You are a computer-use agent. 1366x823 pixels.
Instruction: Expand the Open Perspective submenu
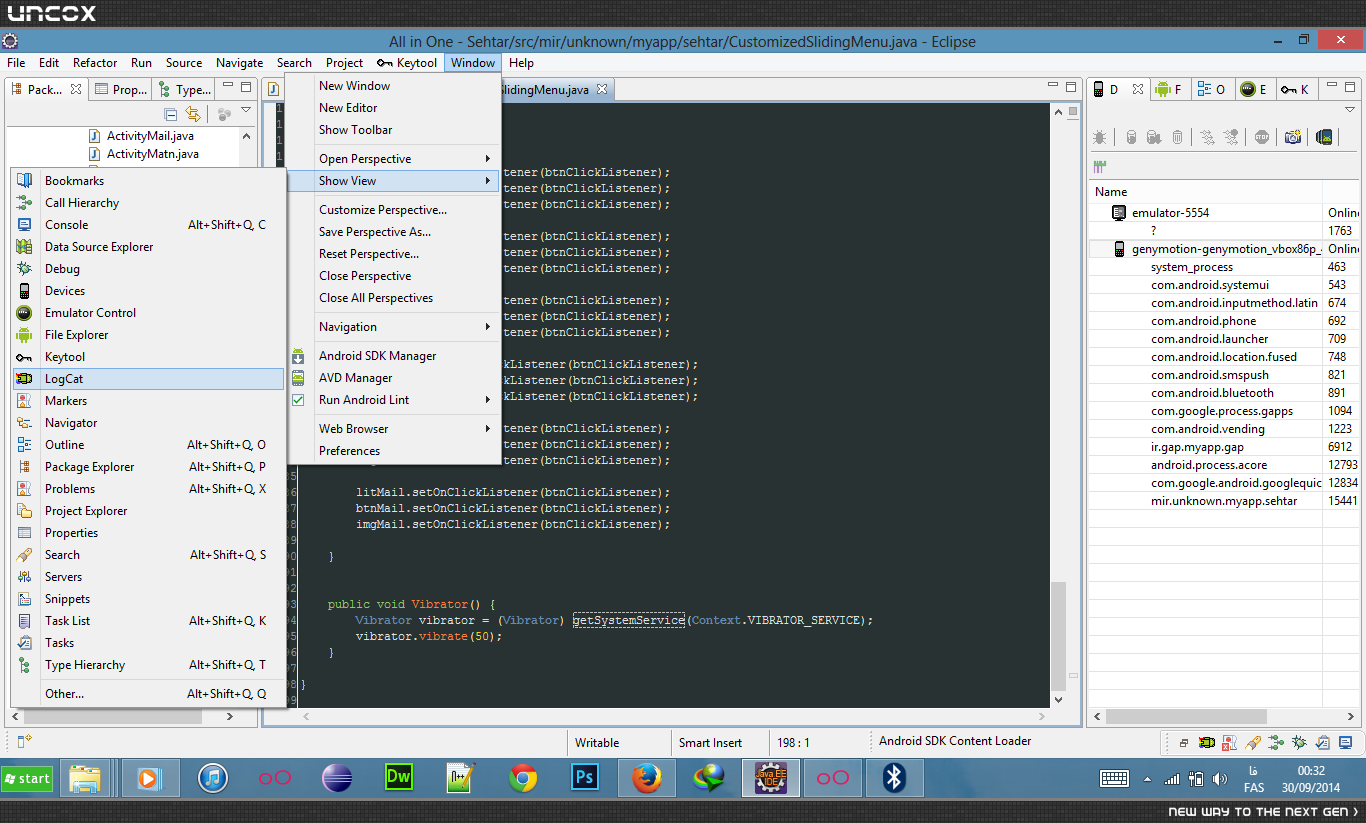coord(393,159)
